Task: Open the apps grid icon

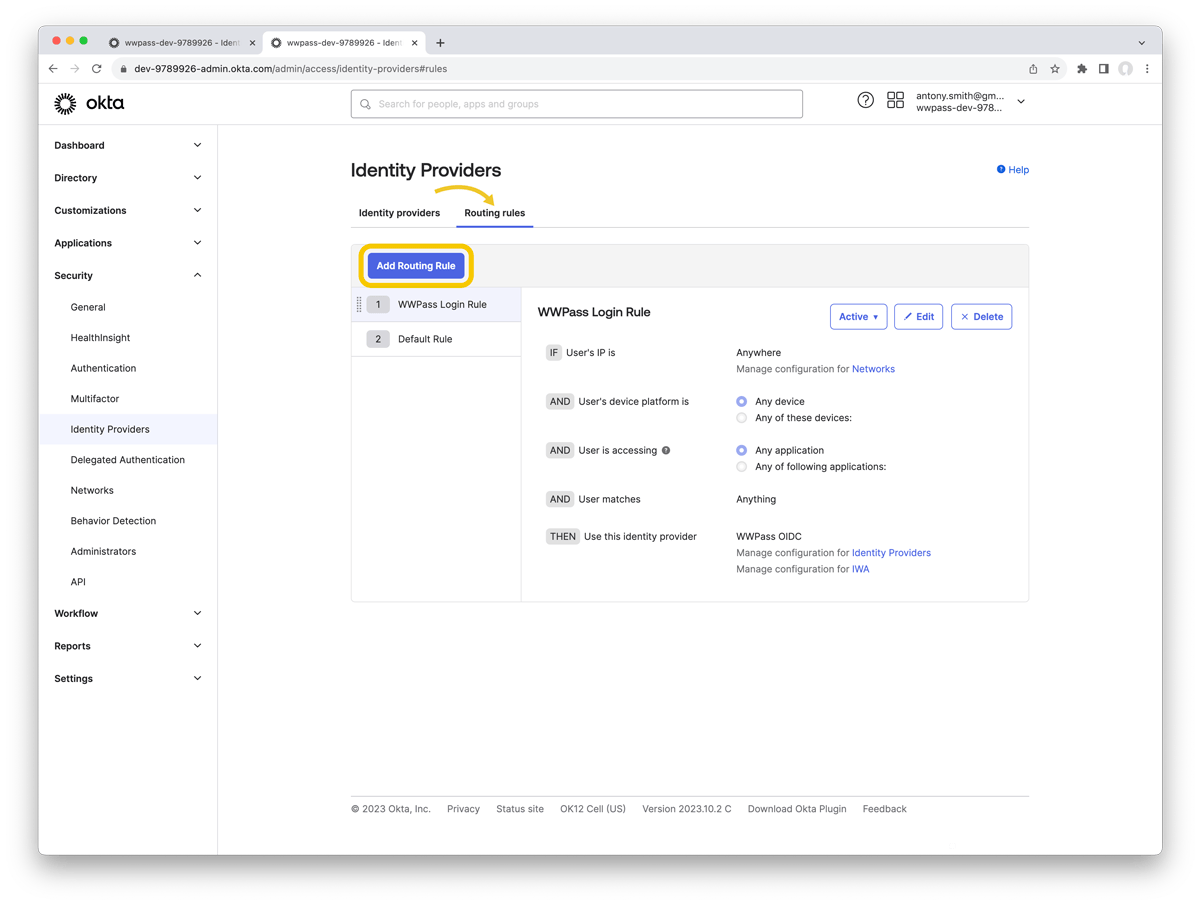Action: (x=895, y=100)
